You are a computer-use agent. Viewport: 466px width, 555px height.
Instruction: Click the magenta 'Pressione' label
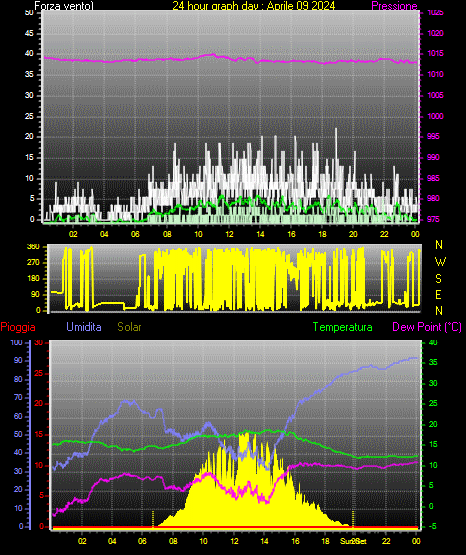tap(394, 6)
